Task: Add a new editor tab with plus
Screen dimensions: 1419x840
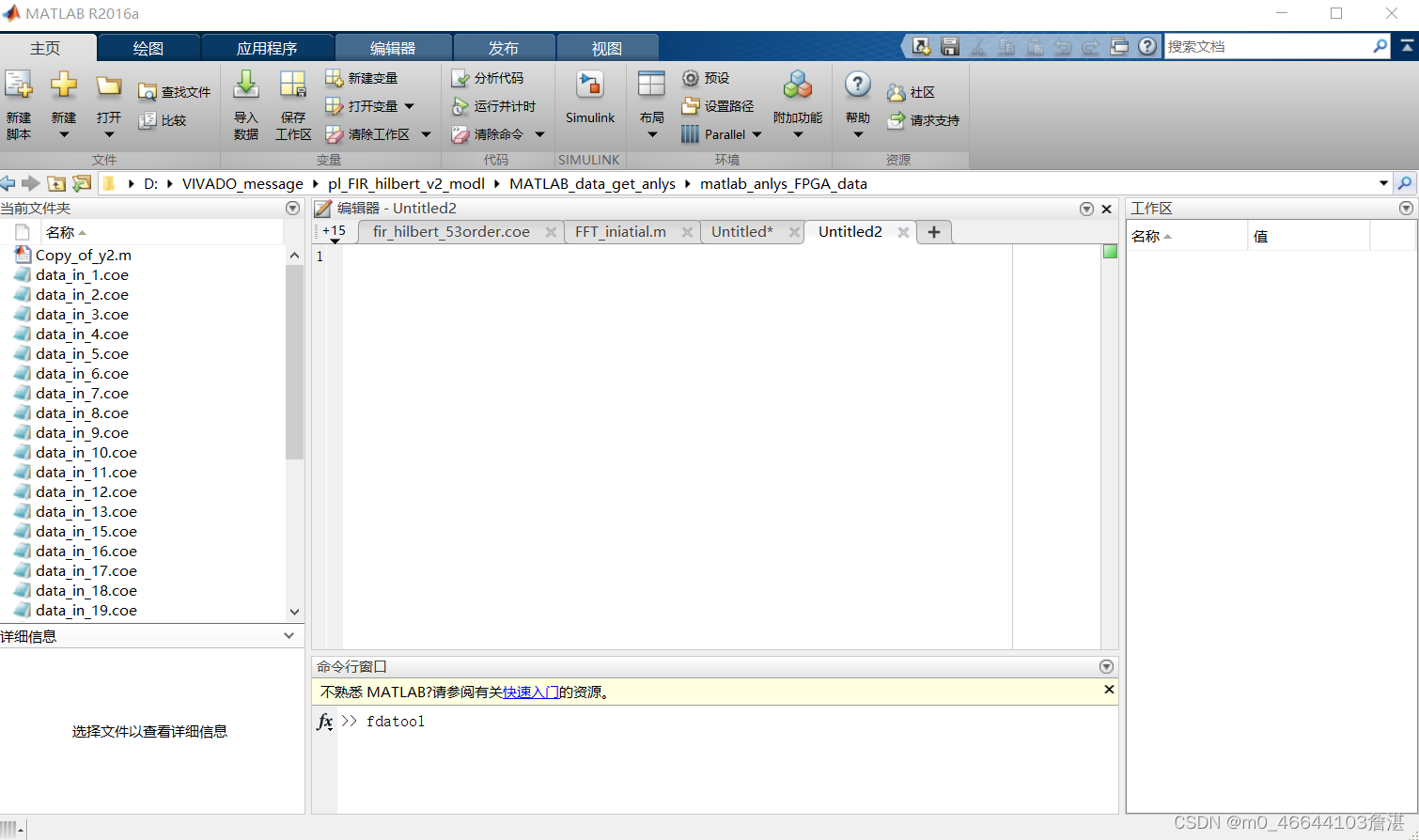Action: (934, 232)
